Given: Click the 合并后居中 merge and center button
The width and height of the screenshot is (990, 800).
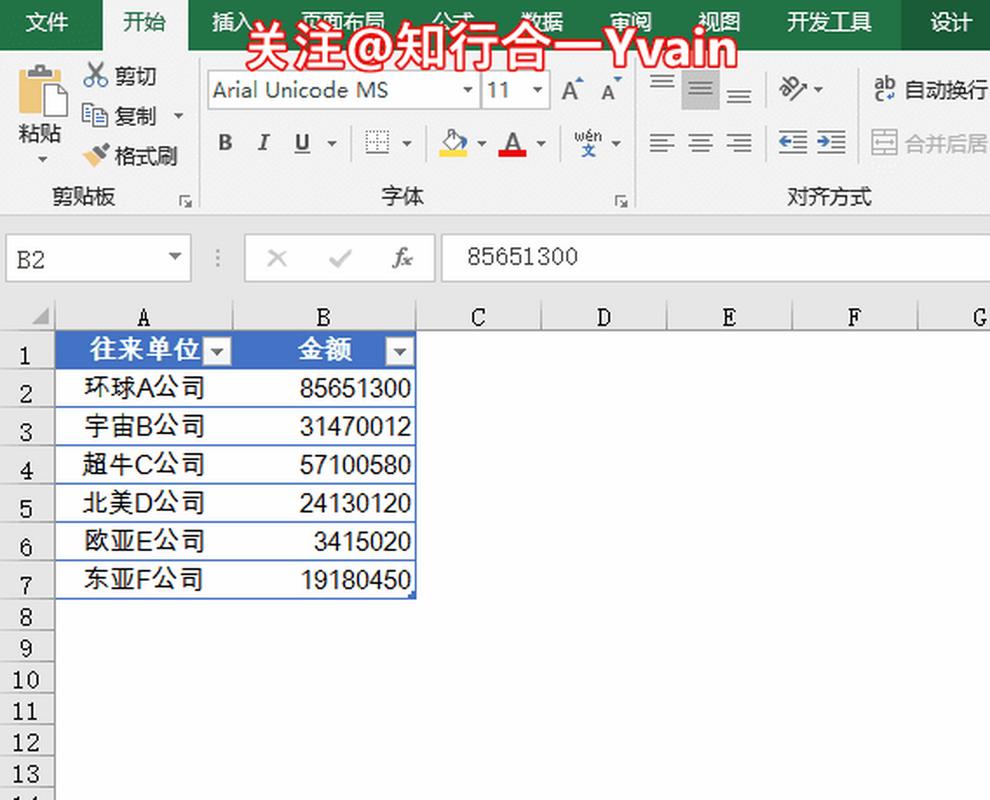Looking at the screenshot, I should click(x=930, y=143).
